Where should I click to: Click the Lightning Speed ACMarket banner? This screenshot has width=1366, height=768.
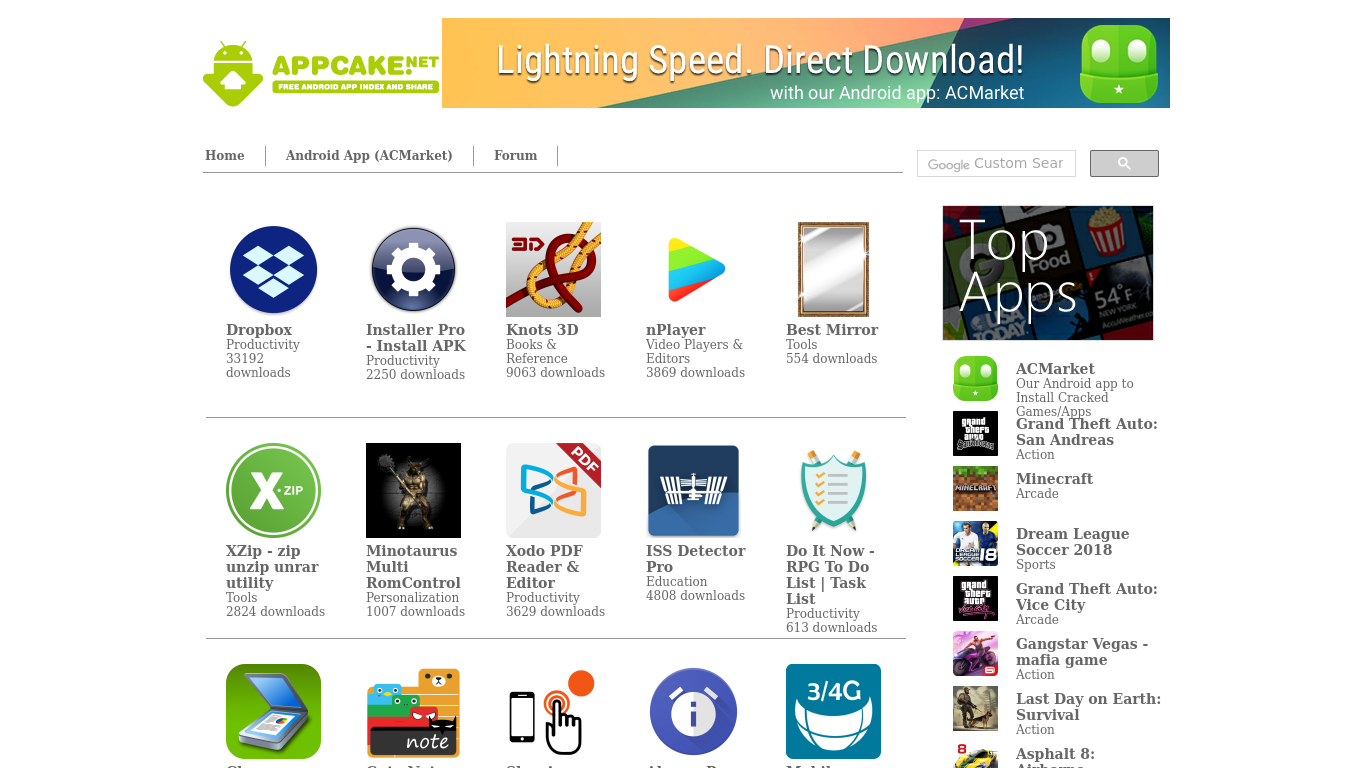tap(806, 63)
